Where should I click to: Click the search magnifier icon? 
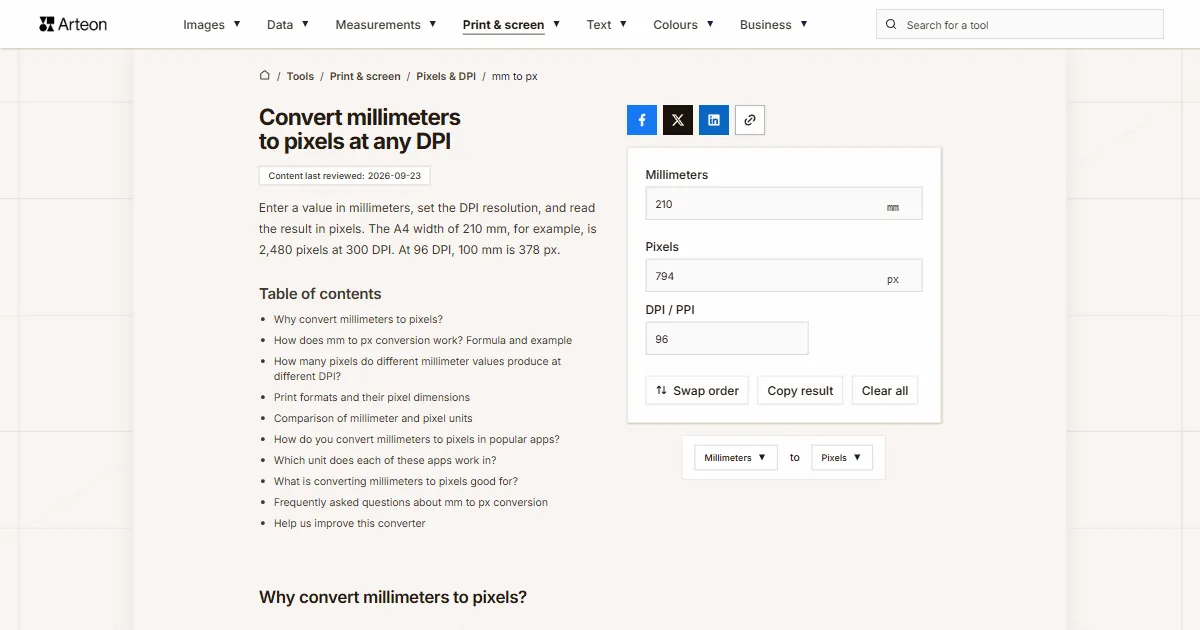[892, 25]
